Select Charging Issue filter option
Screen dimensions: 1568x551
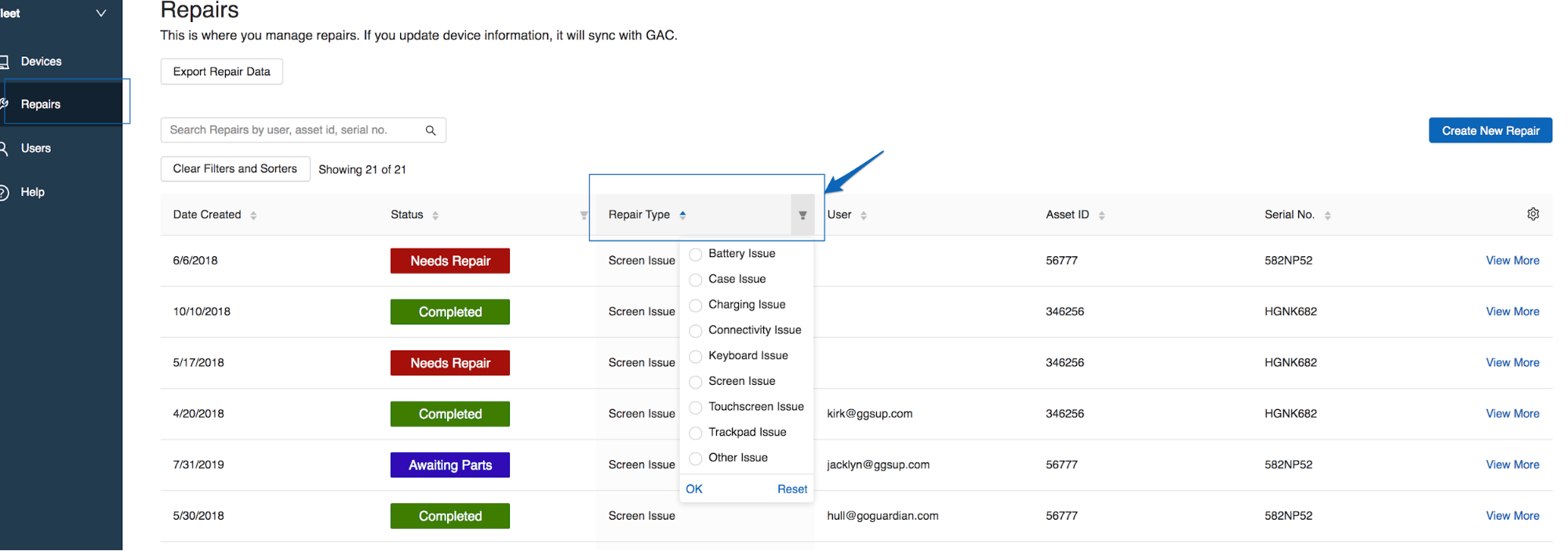tap(695, 305)
